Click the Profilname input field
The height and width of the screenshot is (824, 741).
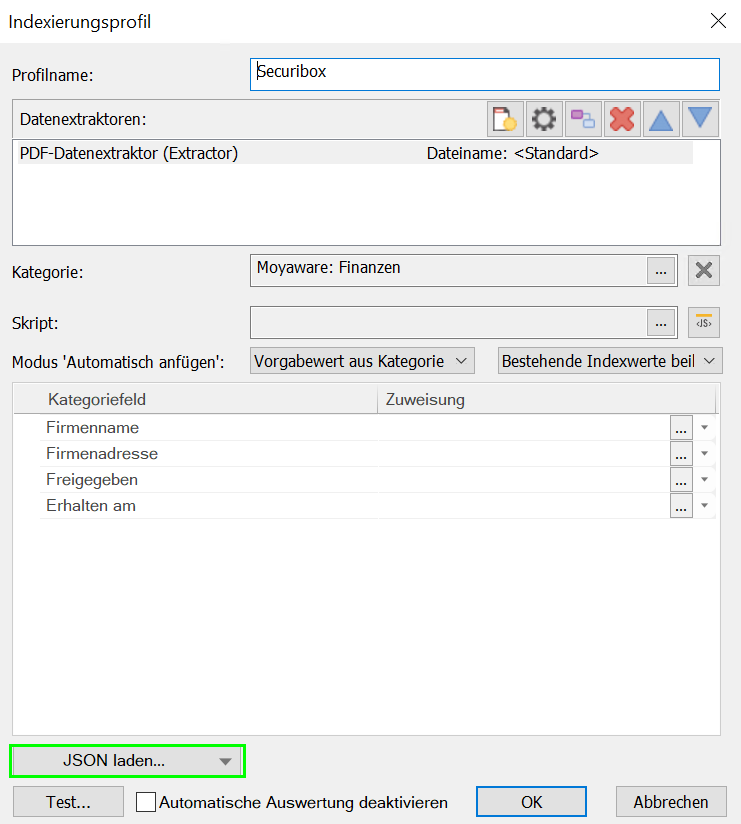point(485,74)
